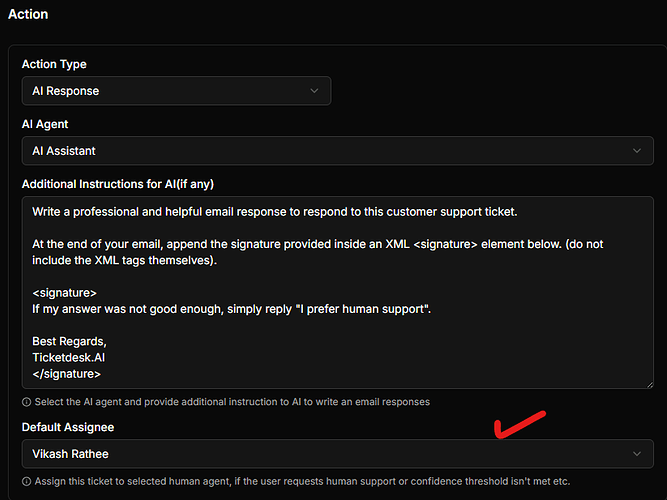
Task: Click the instructions textarea resize handle
Action: click(648, 383)
